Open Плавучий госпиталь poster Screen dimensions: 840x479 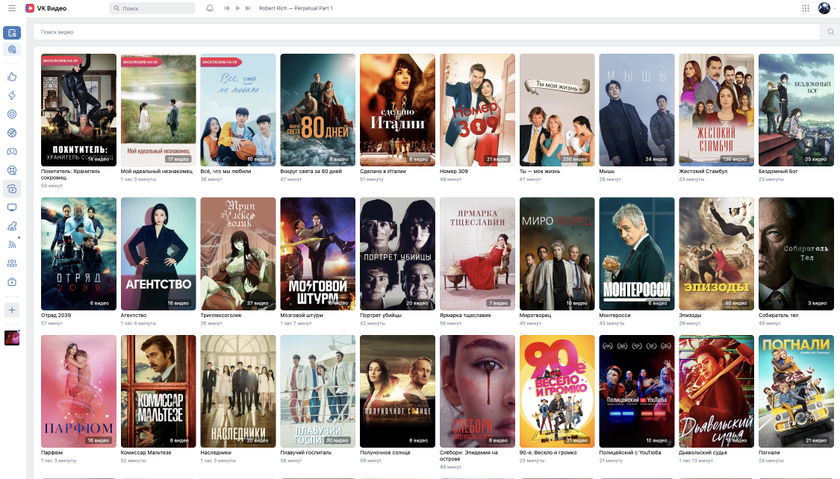tap(318, 391)
